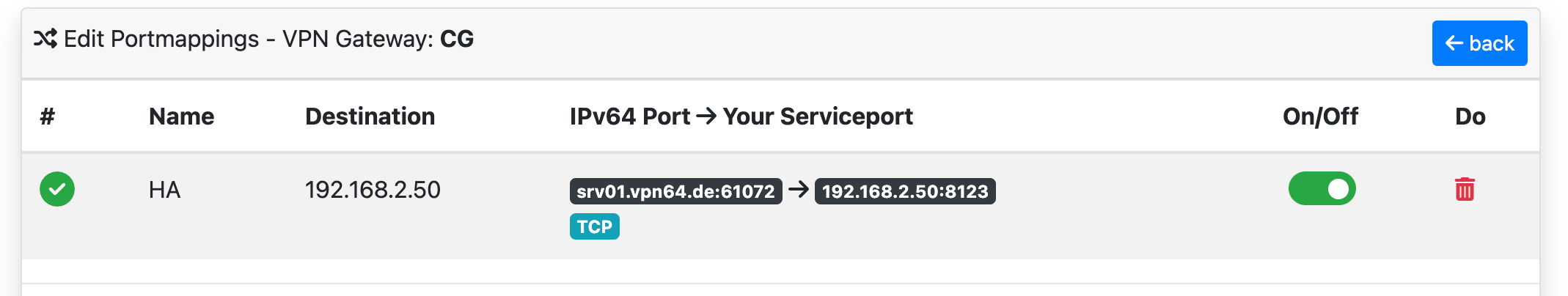1568x296 pixels.
Task: Click the 192.168.2.50 destination address
Action: click(373, 190)
